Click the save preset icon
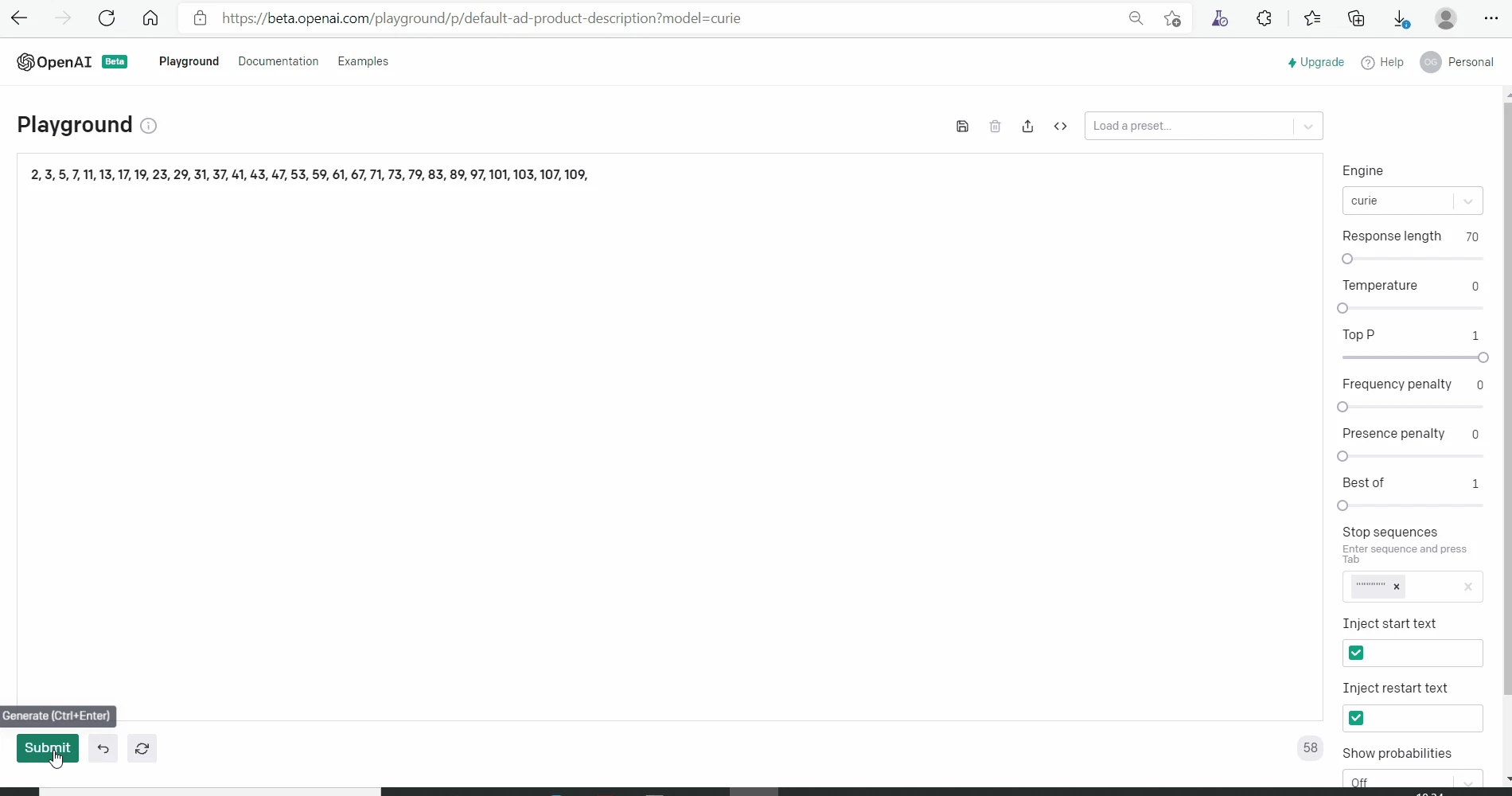The image size is (1512, 796). coord(962,126)
